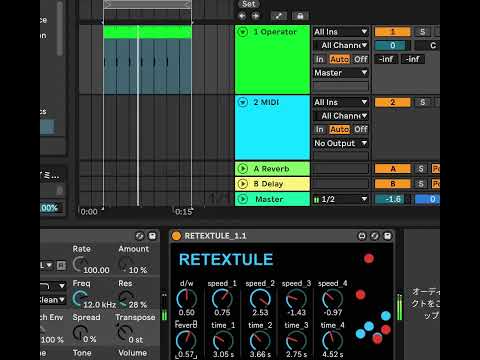This screenshot has height=360, width=480.
Task: Click the Operator Transpose knob
Action: [125, 332]
